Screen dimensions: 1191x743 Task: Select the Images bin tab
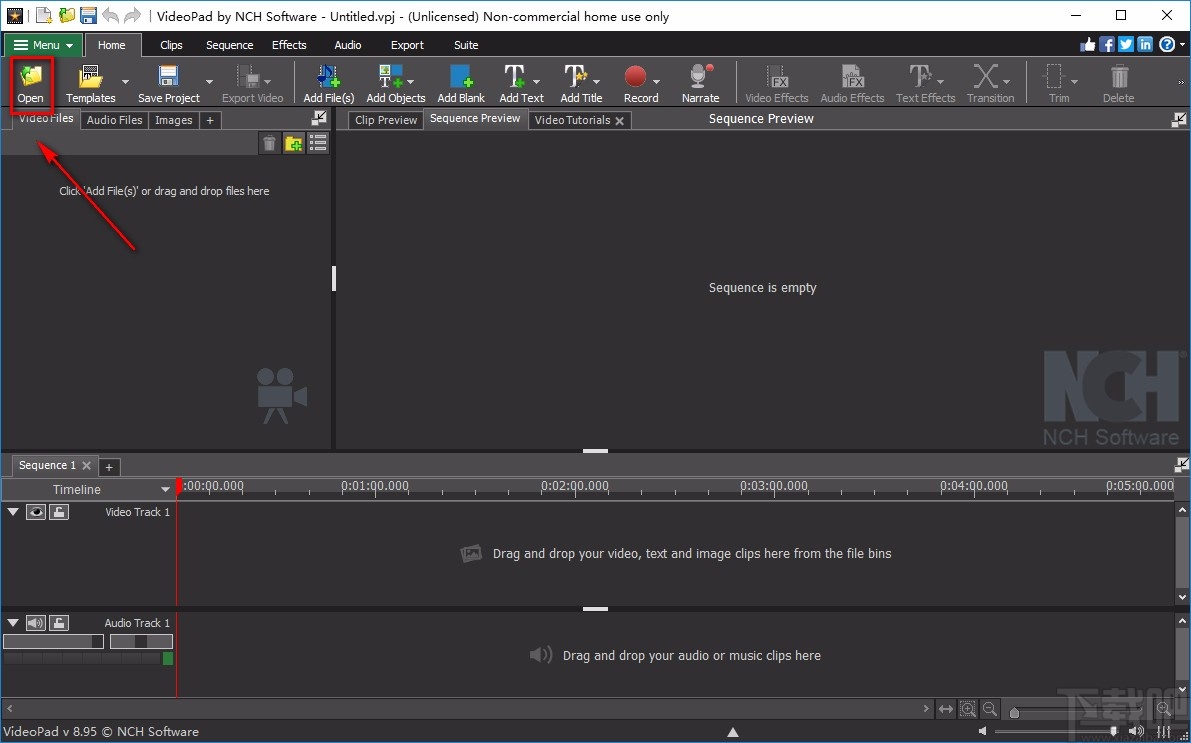click(x=173, y=120)
